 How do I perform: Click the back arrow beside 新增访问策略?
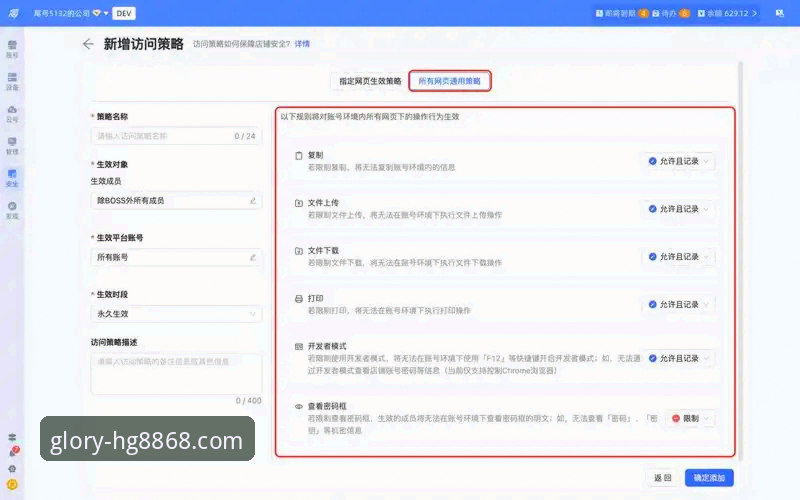(x=88, y=44)
